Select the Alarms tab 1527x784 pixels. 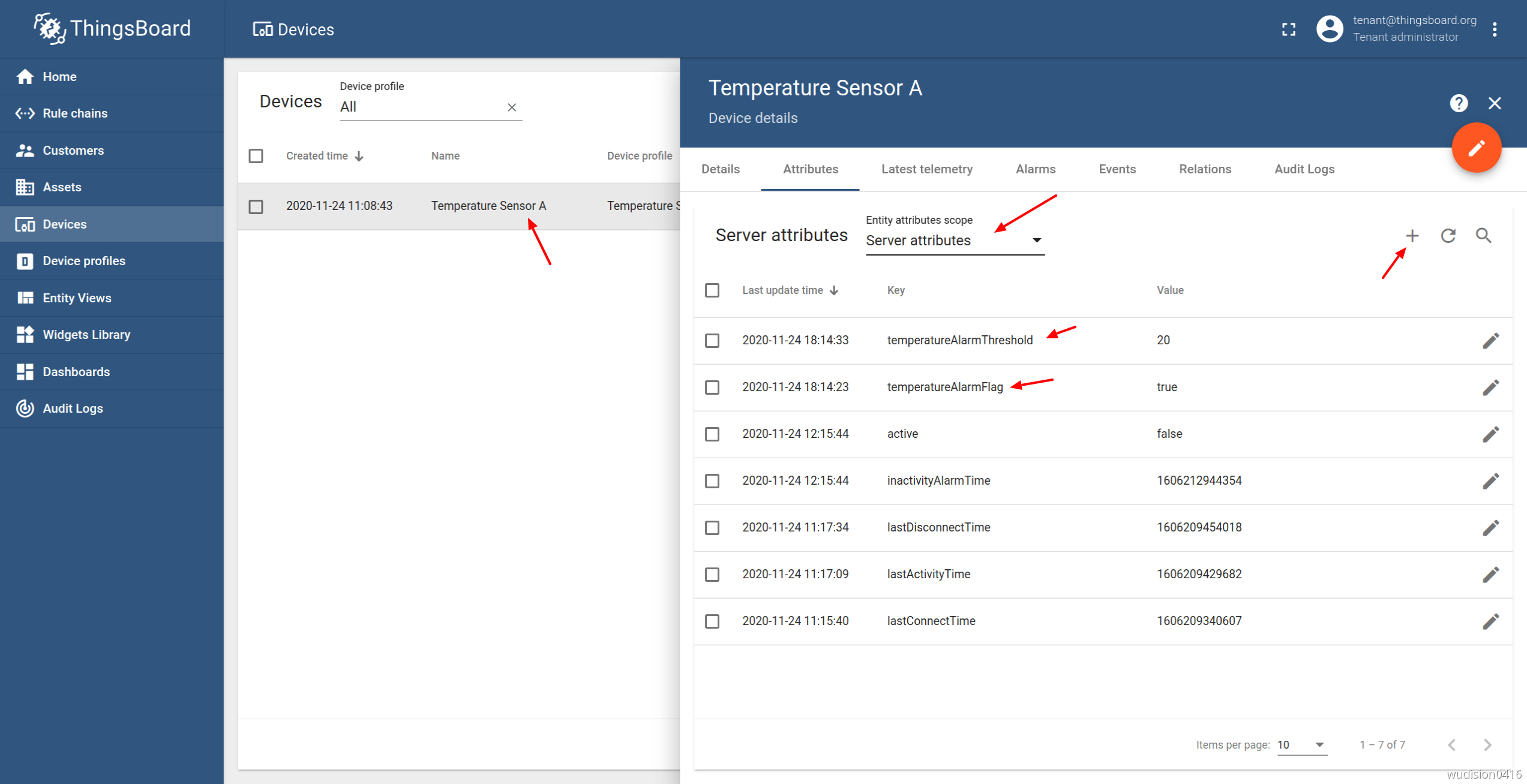point(1034,169)
